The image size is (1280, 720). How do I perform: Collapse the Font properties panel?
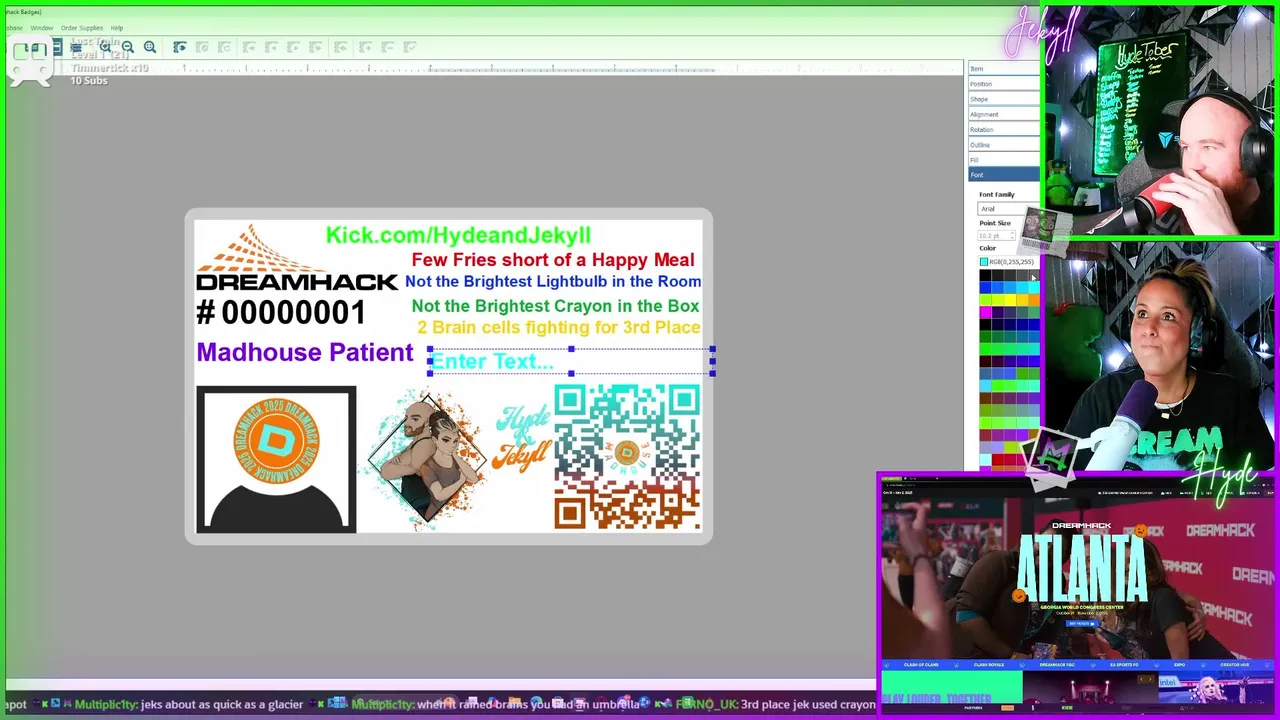(1004, 175)
